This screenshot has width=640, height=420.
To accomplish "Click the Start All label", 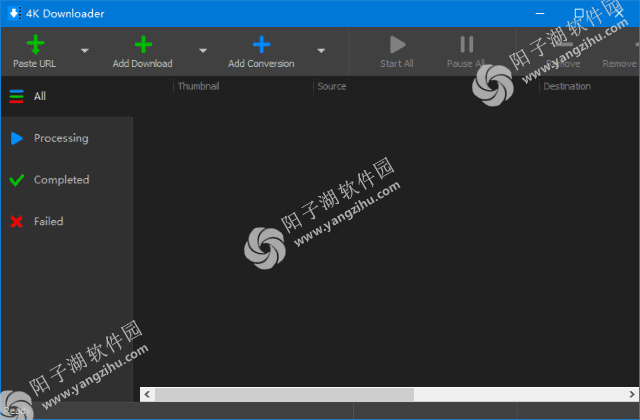I will click(x=397, y=64).
